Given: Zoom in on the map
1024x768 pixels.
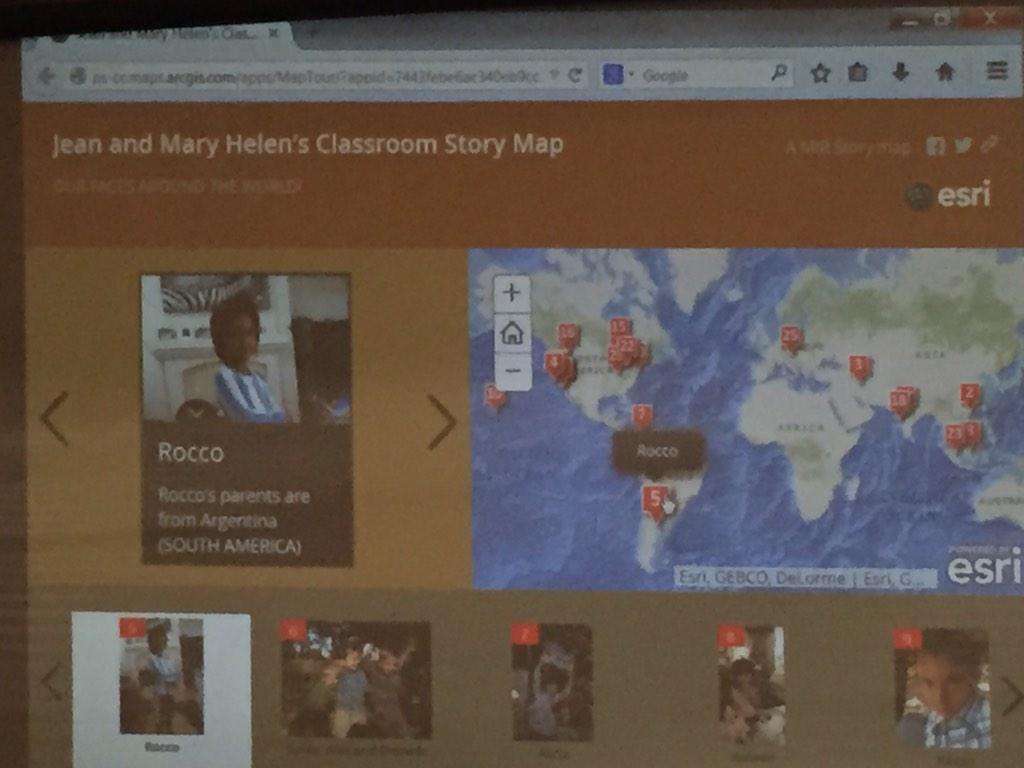Looking at the screenshot, I should coord(512,292).
